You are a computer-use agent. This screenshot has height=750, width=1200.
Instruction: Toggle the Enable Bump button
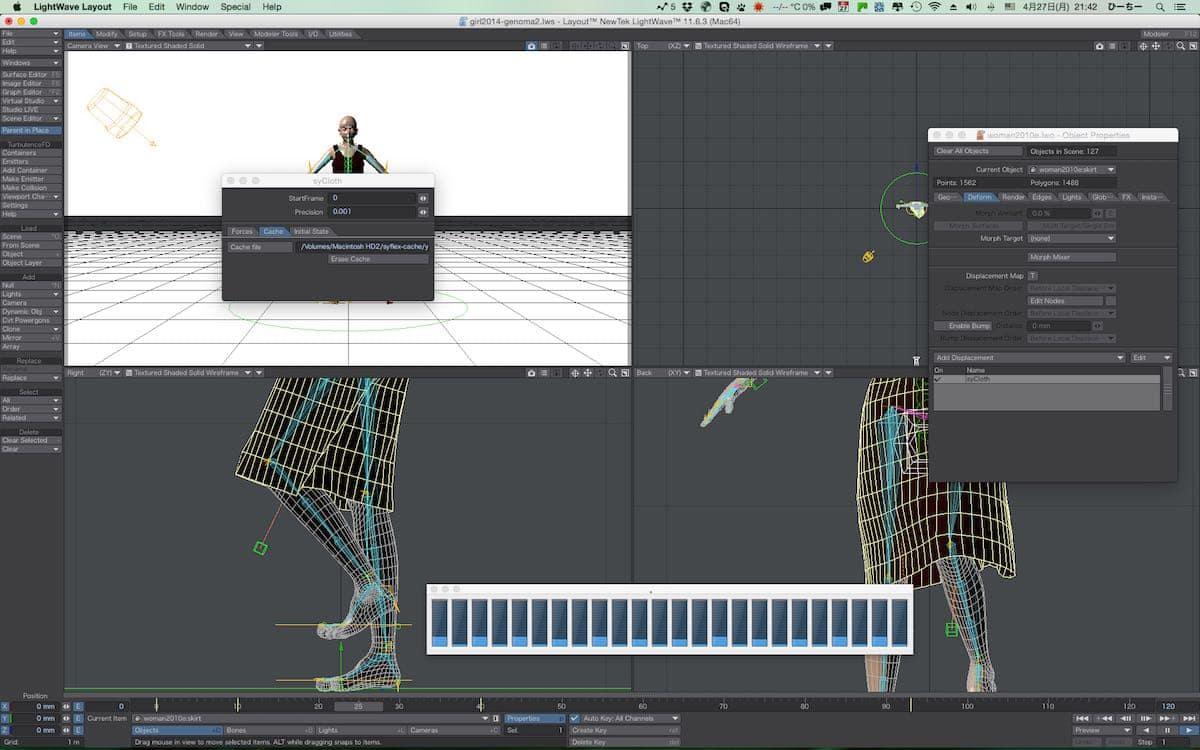(962, 326)
